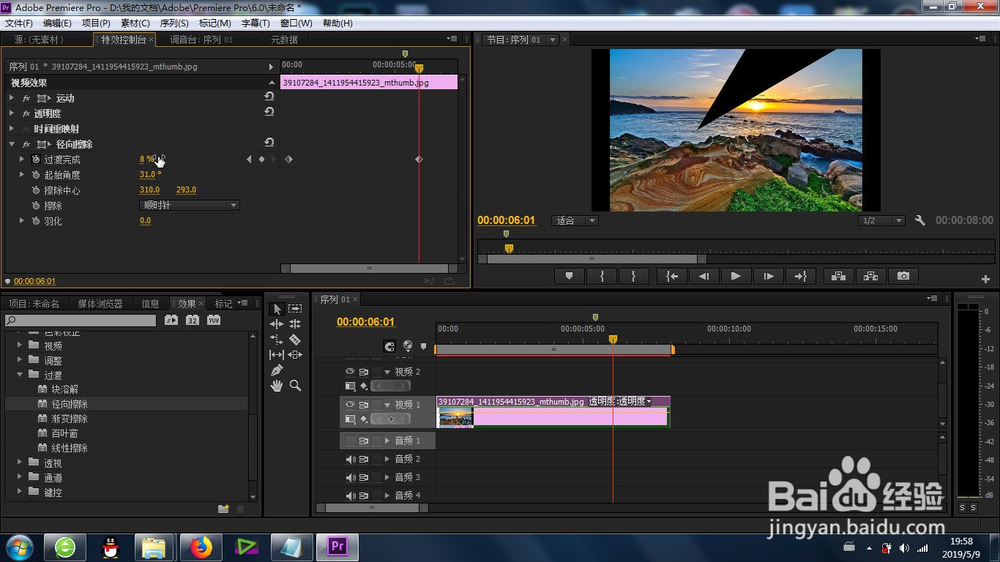Image resolution: width=1000 pixels, height=562 pixels.
Task: Toggle 视频 2 track eye visibility
Action: (x=349, y=371)
